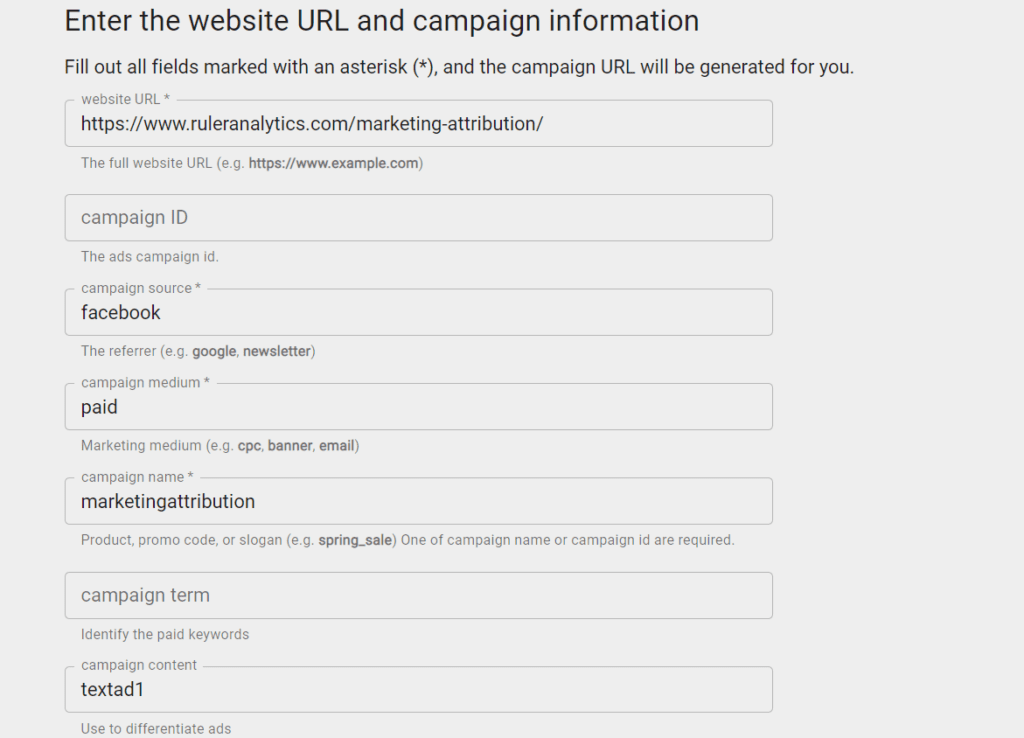Edit the campaign name marketingattribution field
1024x738 pixels.
coord(418,501)
